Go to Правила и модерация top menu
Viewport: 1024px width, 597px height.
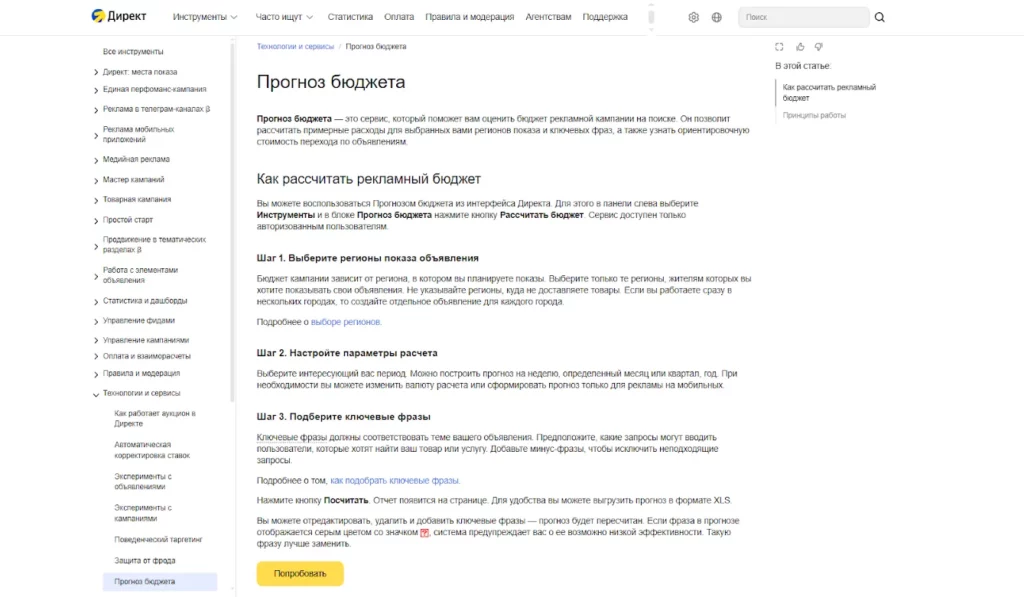(x=470, y=17)
